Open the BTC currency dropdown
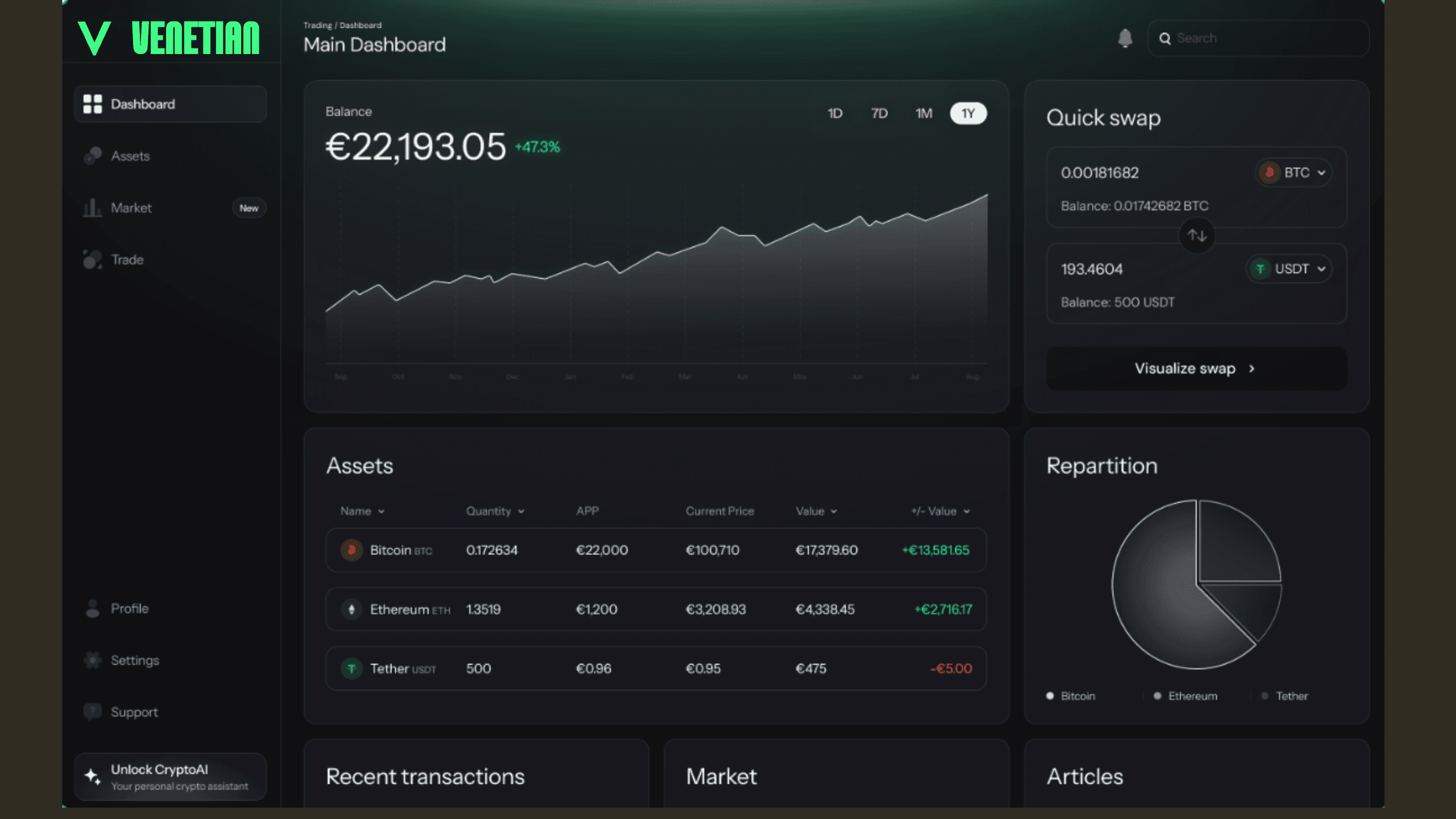 click(1293, 172)
